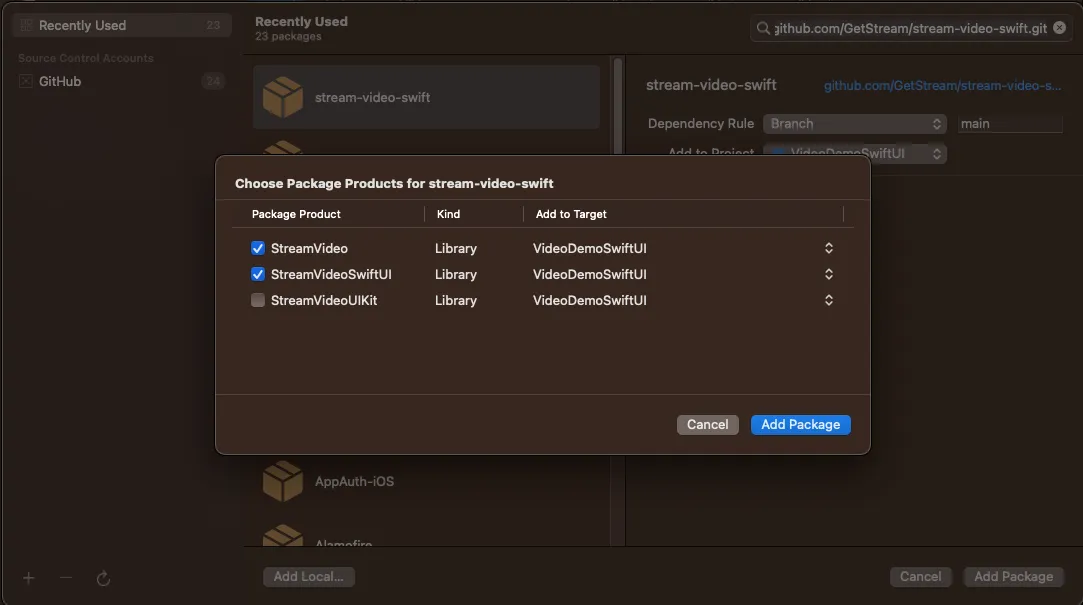
Task: Click the branch name field showing main
Action: 1010,123
